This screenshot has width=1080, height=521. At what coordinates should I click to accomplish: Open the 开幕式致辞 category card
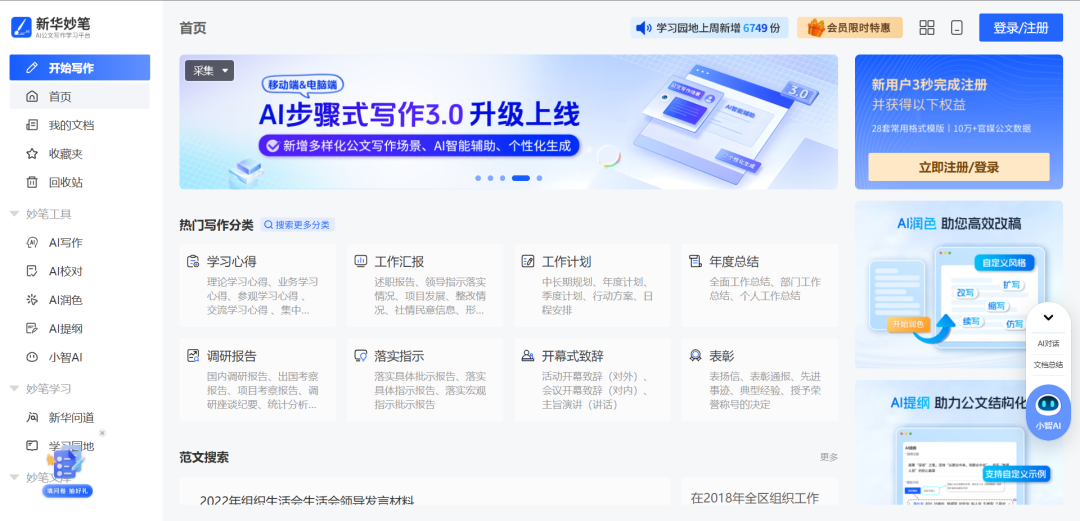click(592, 380)
